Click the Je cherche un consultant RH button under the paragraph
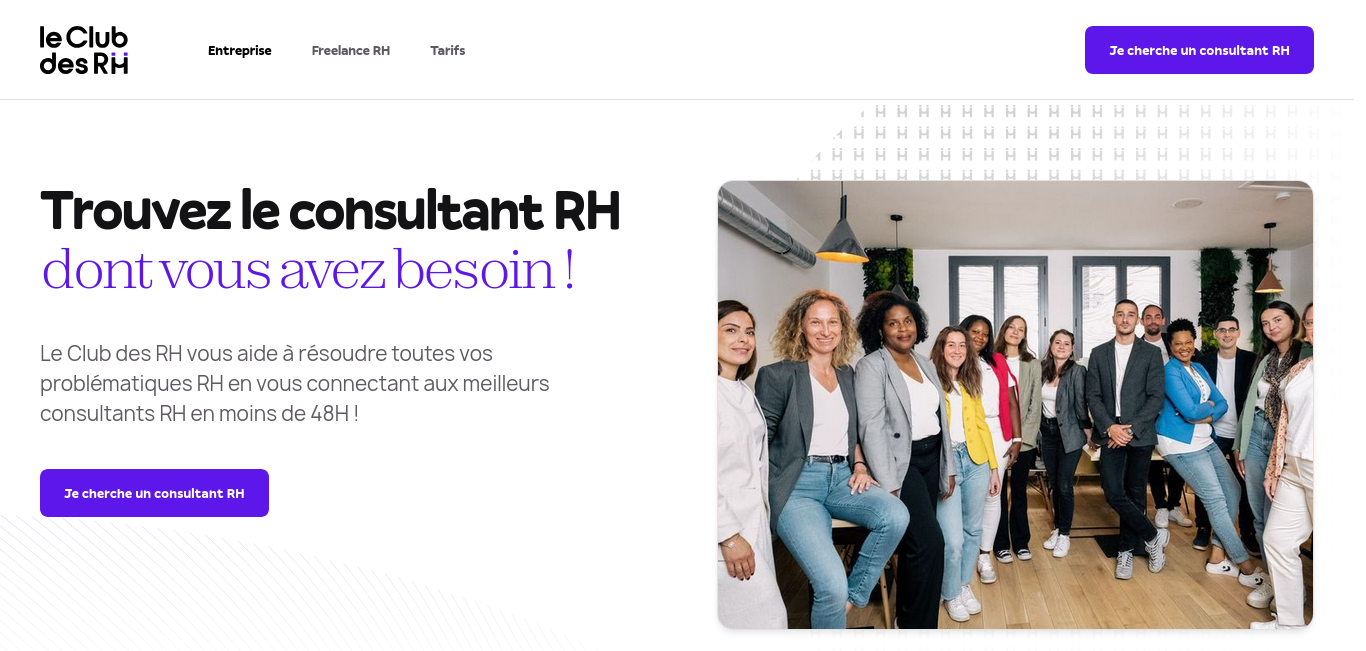1366x651 pixels. [x=154, y=493]
